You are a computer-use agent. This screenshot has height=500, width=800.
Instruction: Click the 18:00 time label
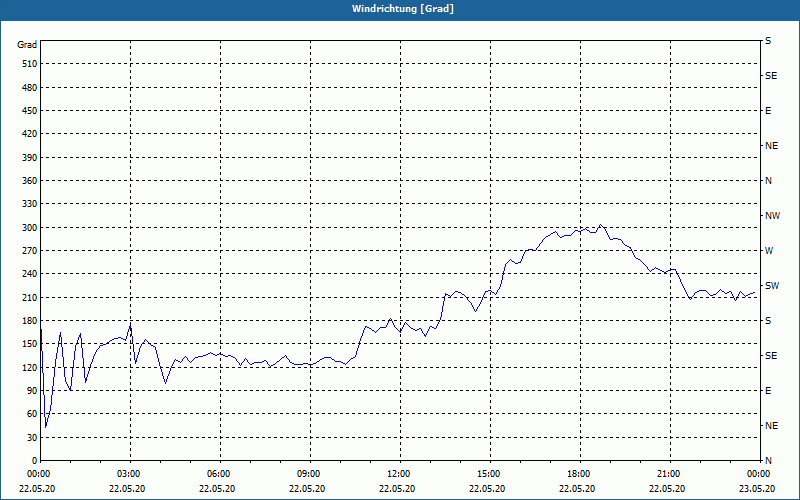pyautogui.click(x=578, y=474)
